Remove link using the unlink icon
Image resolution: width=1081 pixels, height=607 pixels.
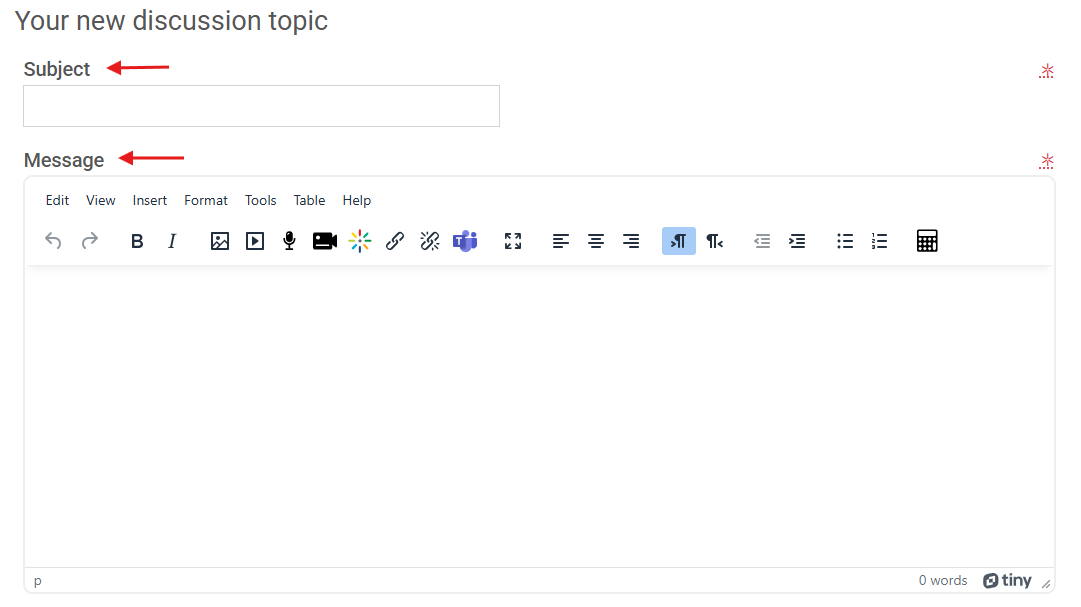430,241
